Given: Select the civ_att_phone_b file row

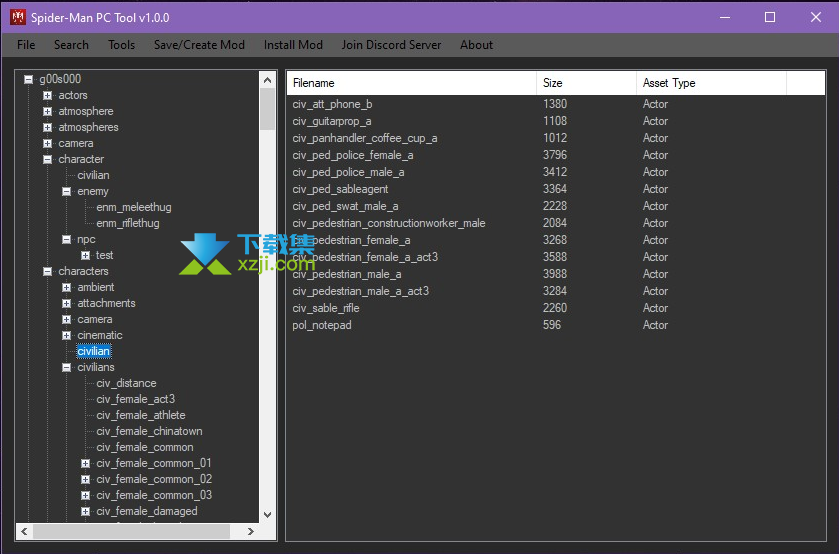Looking at the screenshot, I should click(x=556, y=104).
